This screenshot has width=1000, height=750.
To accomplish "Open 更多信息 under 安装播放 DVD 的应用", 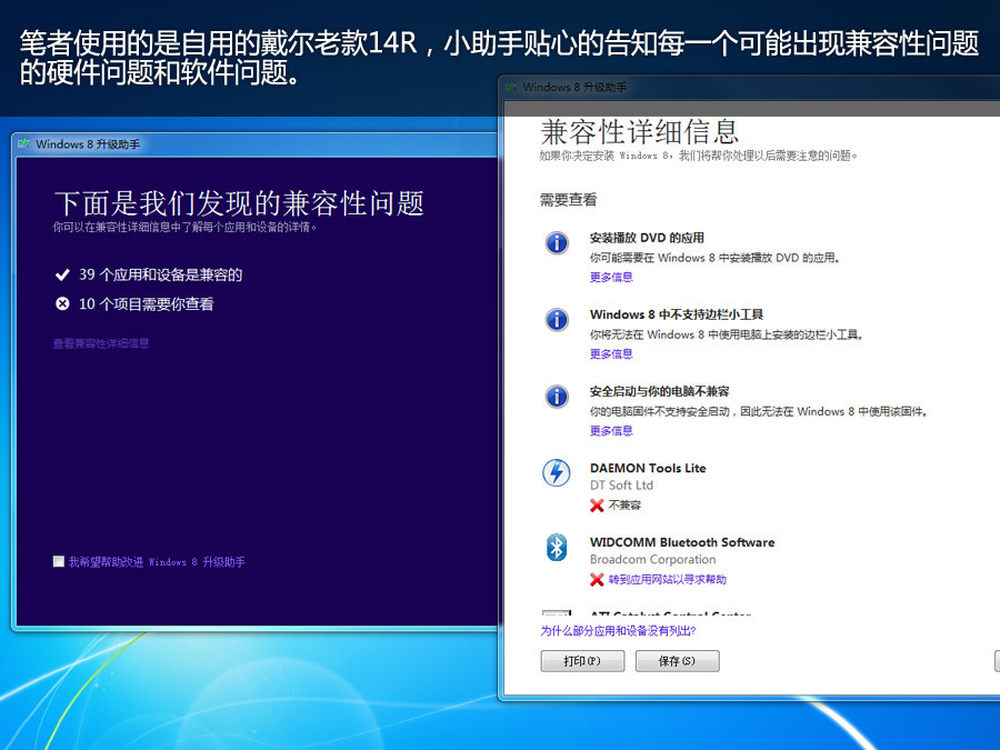I will coord(611,277).
